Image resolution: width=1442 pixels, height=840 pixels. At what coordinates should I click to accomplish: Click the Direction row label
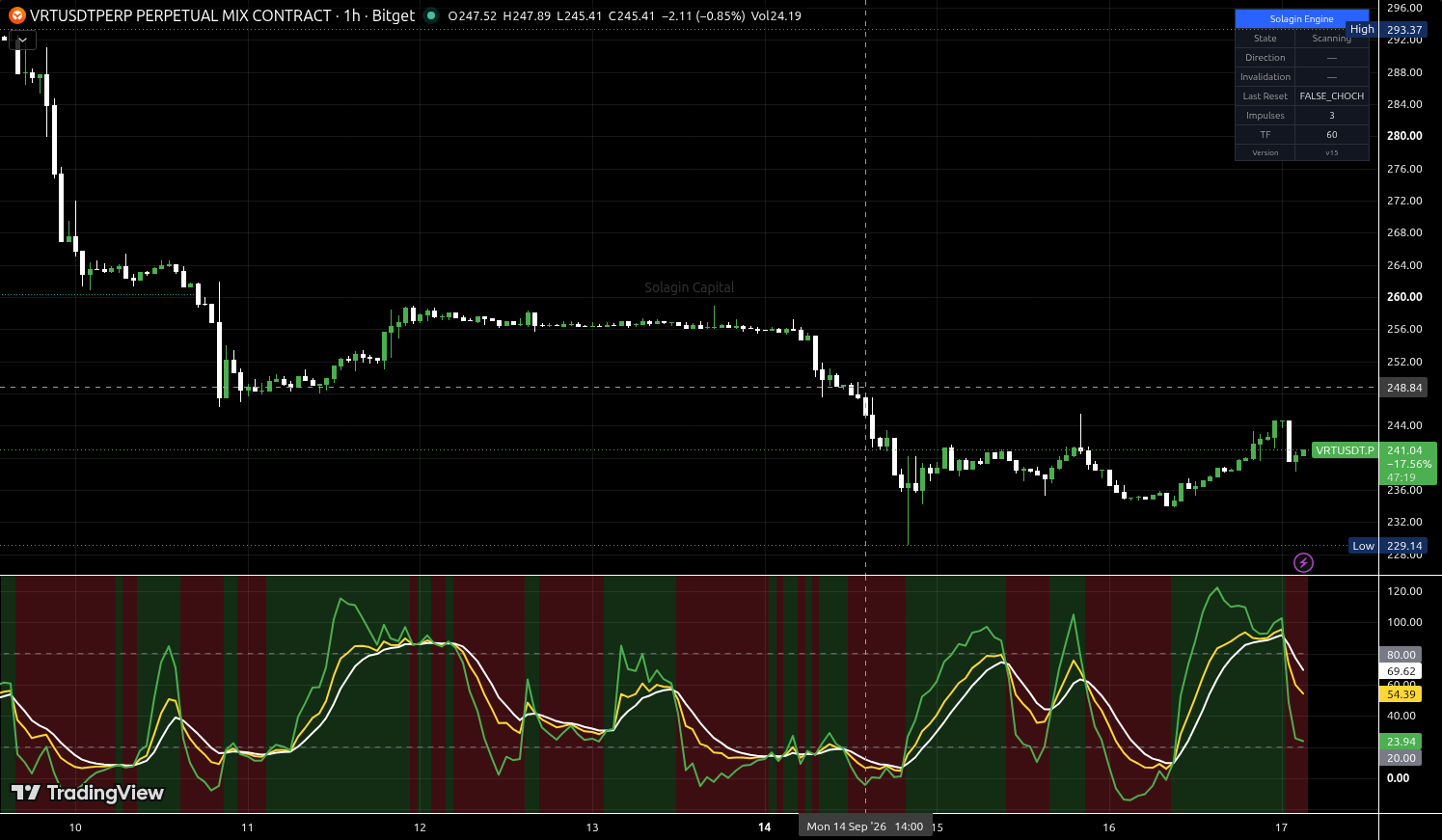(x=1265, y=58)
